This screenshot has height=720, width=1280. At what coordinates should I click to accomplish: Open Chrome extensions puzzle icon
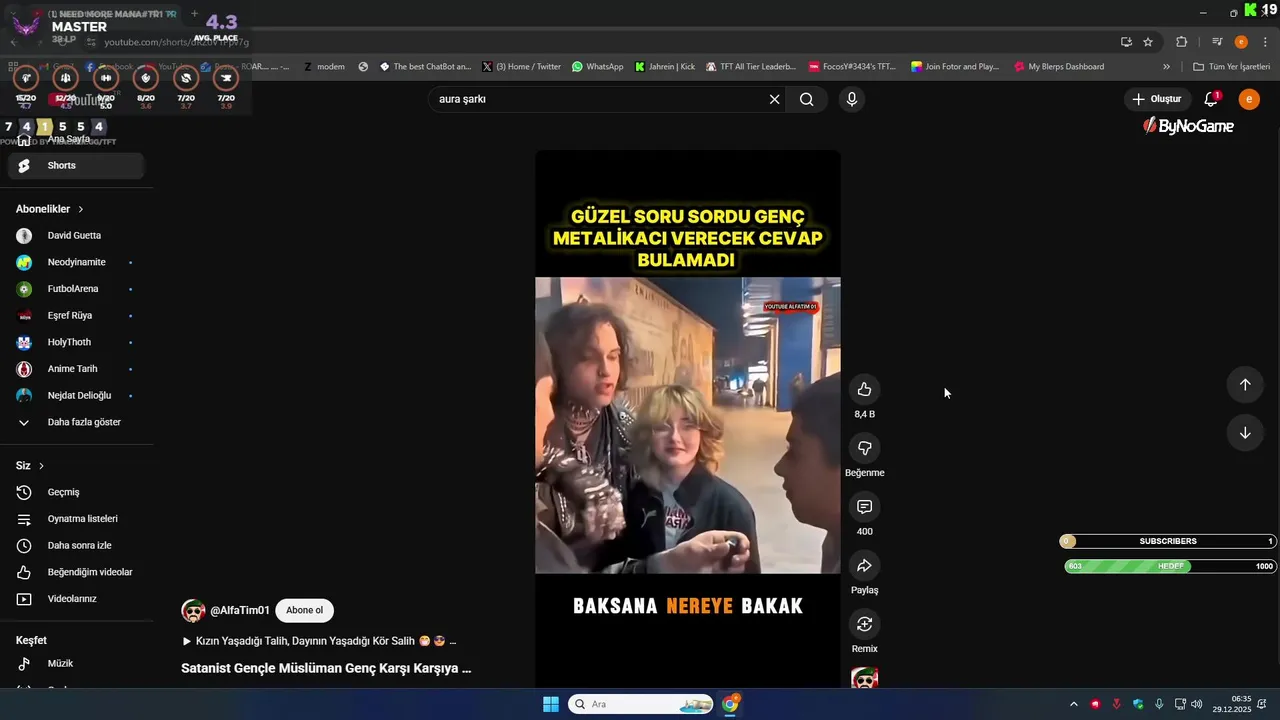pos(1182,42)
